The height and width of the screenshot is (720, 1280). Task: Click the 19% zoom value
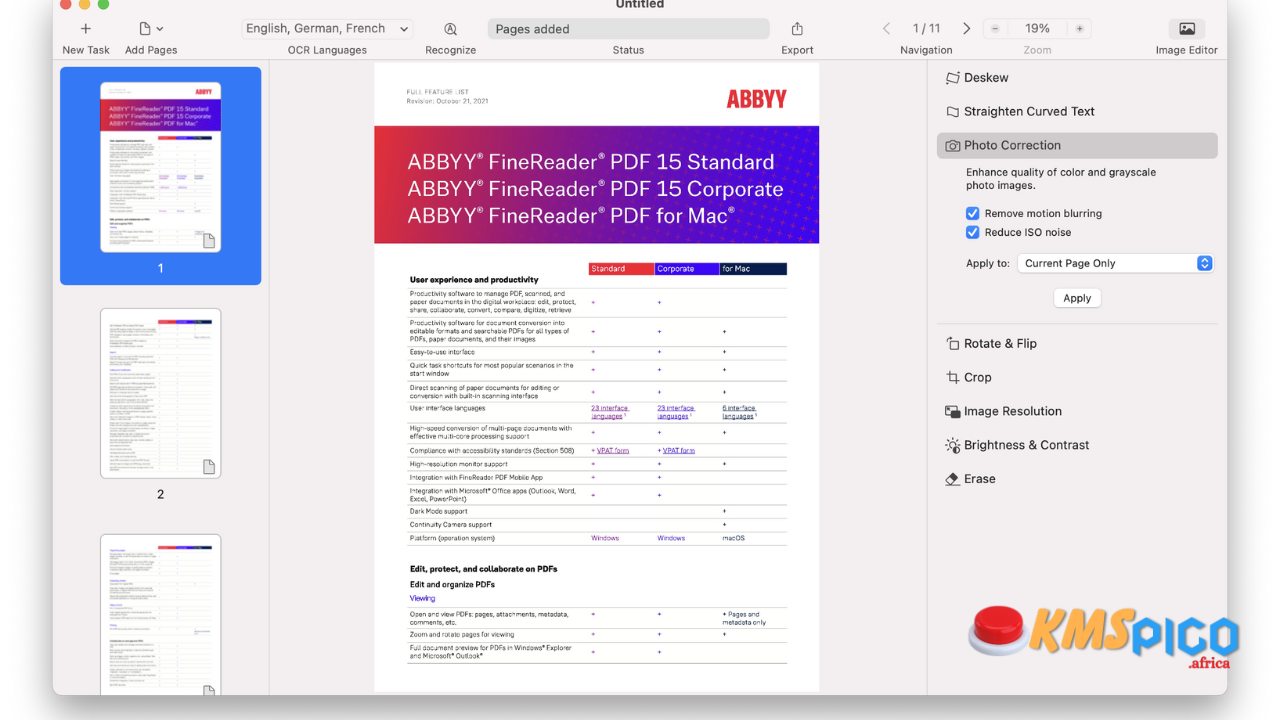click(1037, 29)
